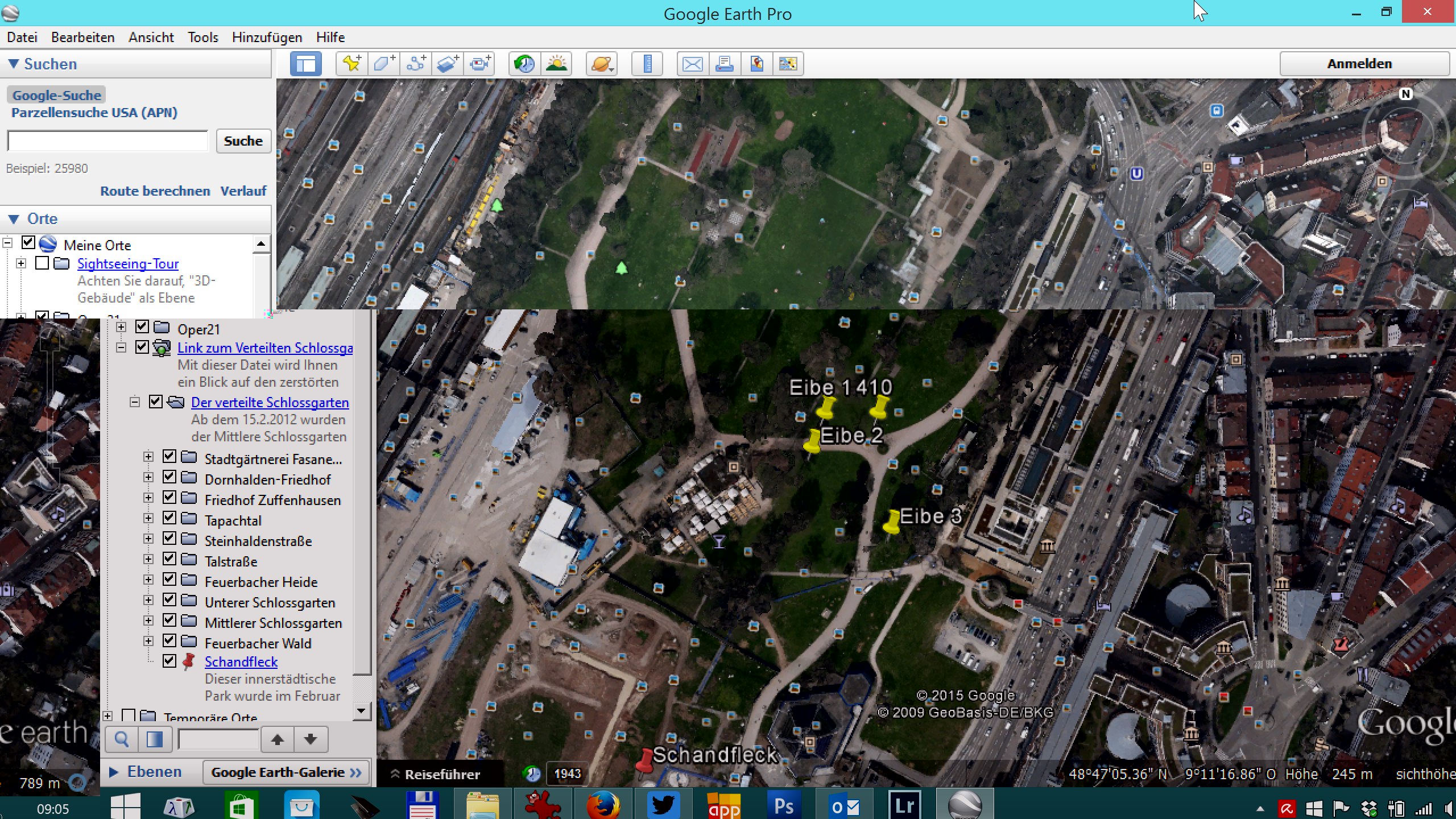Open the record a tour tool

[480, 64]
